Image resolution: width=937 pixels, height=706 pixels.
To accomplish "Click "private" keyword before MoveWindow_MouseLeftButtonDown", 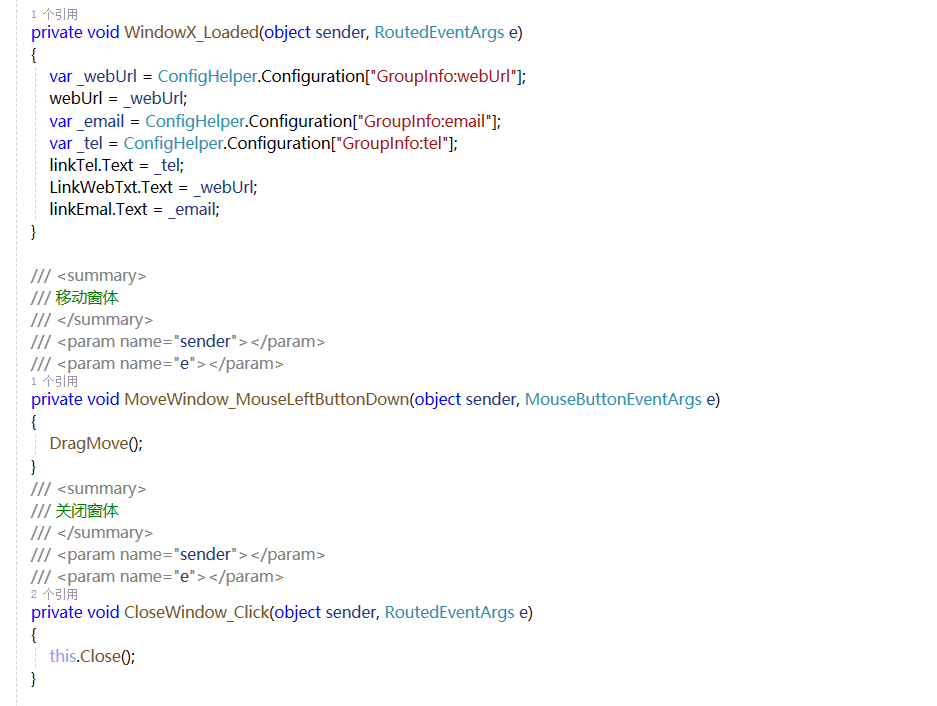I will tap(57, 399).
